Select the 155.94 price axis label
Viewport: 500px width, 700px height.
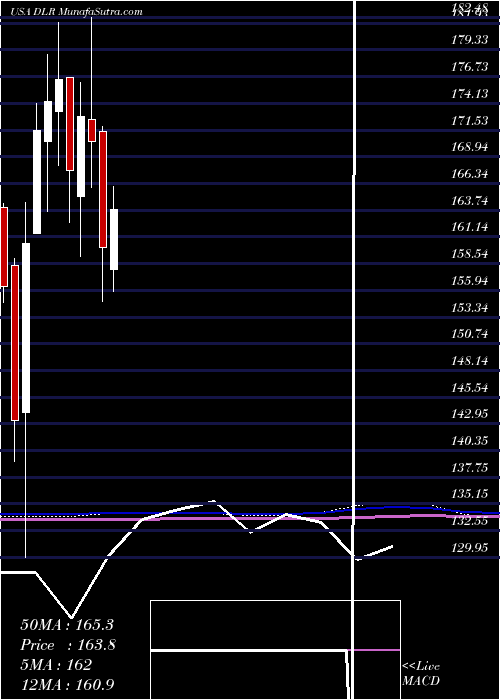coord(469,280)
